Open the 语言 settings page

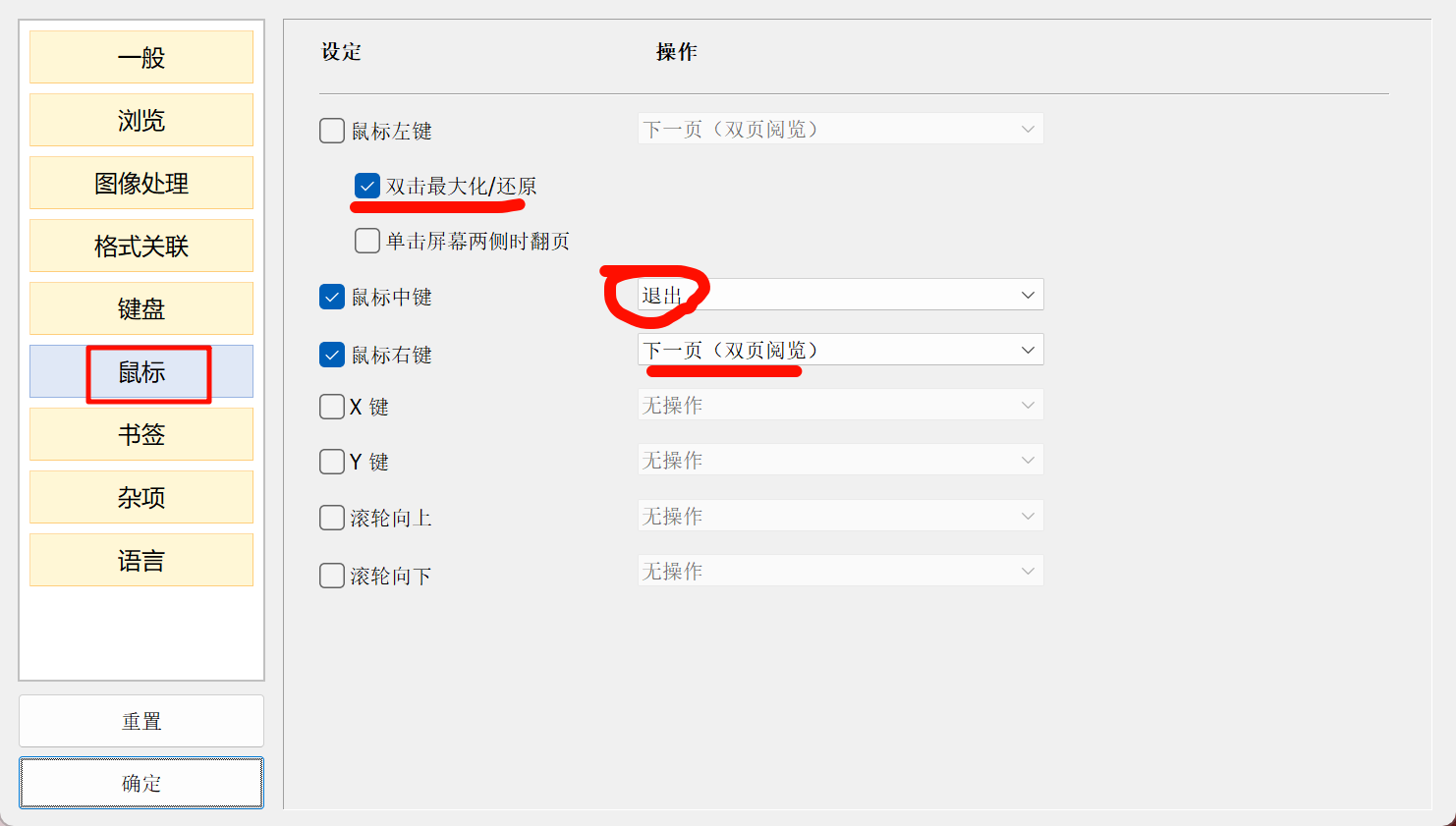pyautogui.click(x=141, y=560)
